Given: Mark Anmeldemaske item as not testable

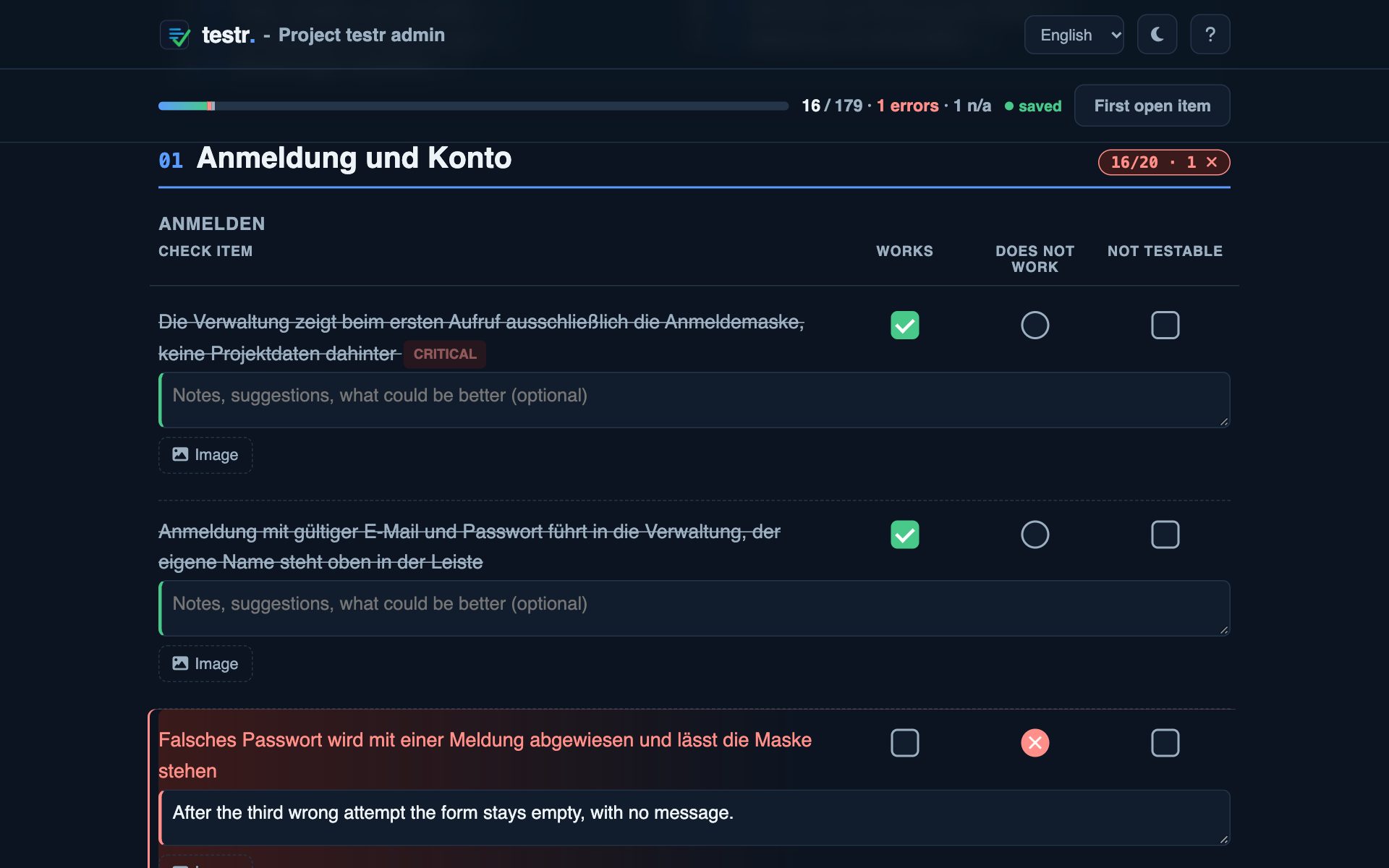Looking at the screenshot, I should coord(1165,325).
